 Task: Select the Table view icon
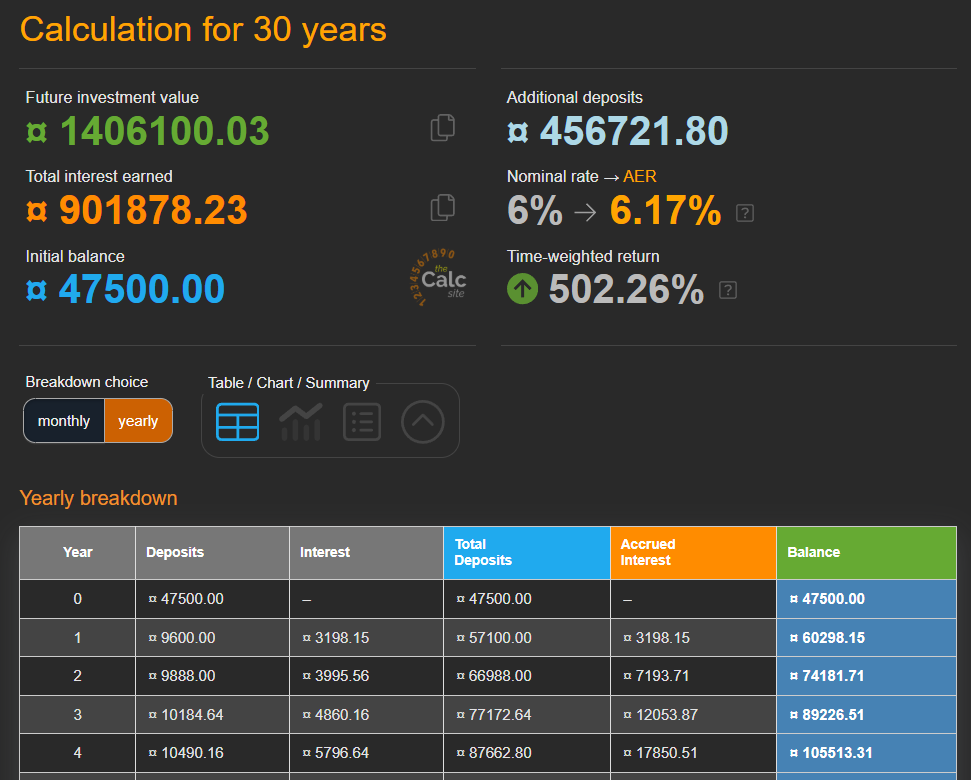tap(237, 421)
